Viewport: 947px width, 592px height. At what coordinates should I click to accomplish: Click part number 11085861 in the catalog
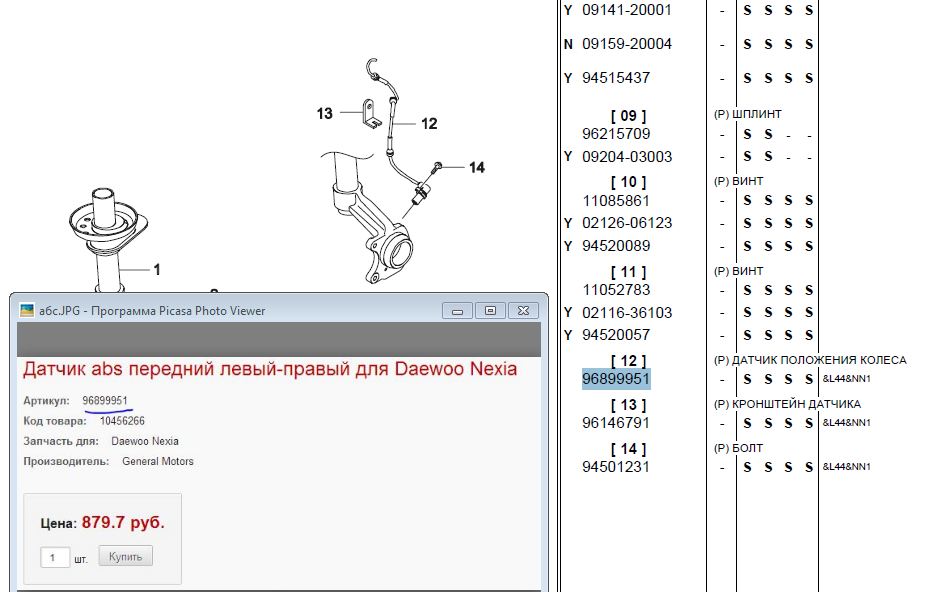point(616,201)
